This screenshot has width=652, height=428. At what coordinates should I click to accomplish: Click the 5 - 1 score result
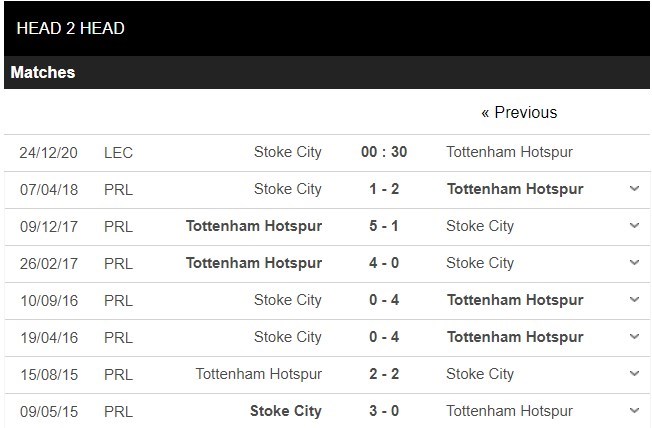(383, 226)
